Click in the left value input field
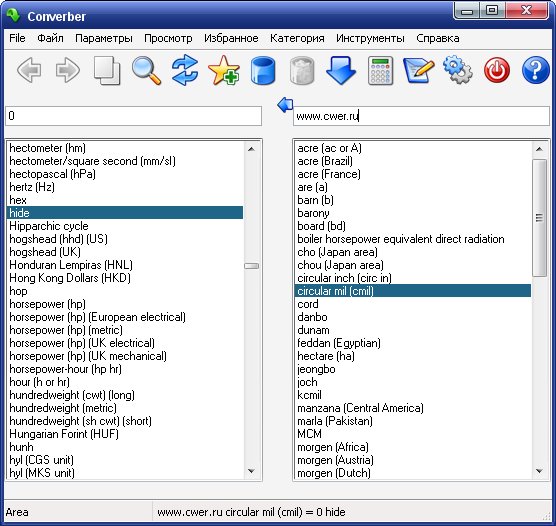The image size is (556, 526). click(x=134, y=116)
